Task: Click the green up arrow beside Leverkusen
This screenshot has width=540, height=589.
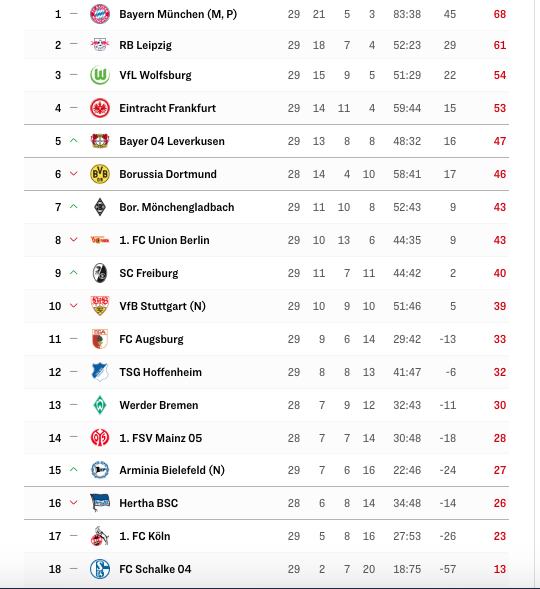Action: pyautogui.click(x=74, y=140)
